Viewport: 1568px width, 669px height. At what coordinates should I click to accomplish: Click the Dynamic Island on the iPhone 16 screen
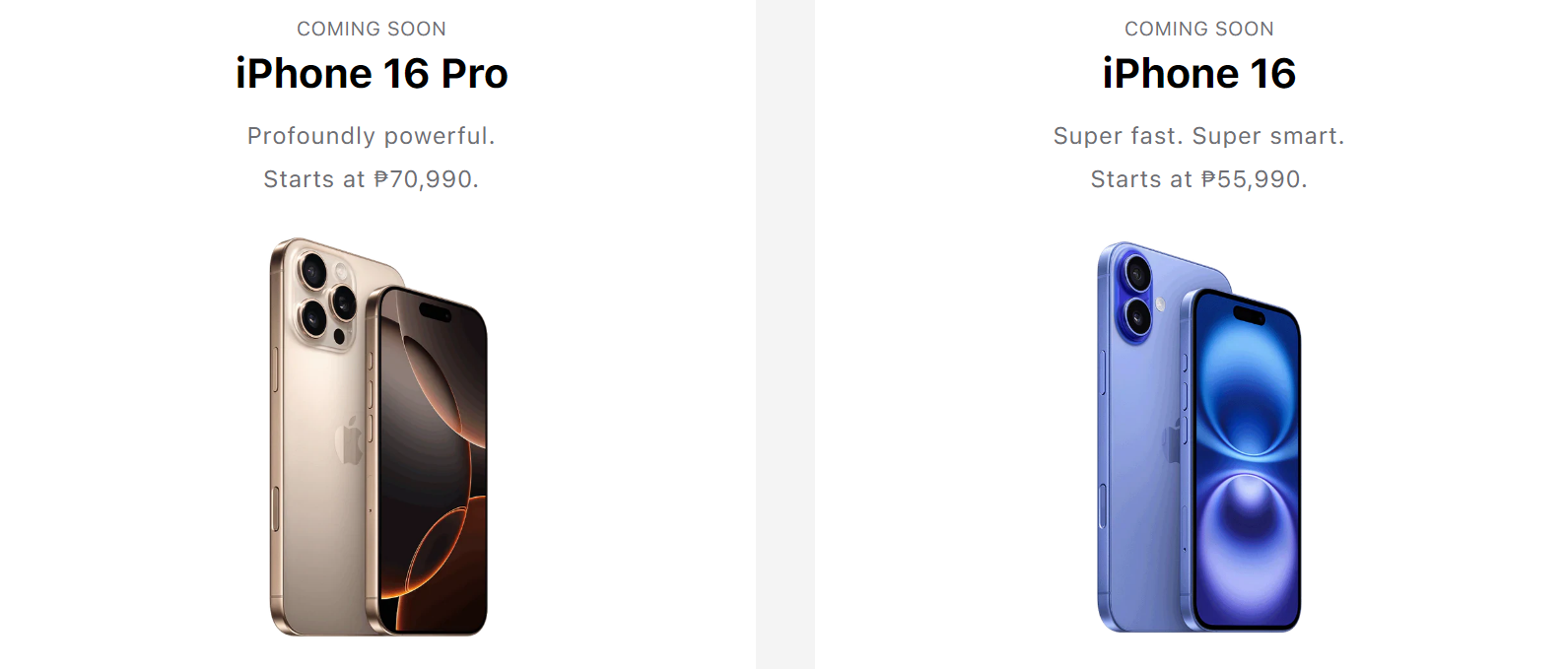1249,315
